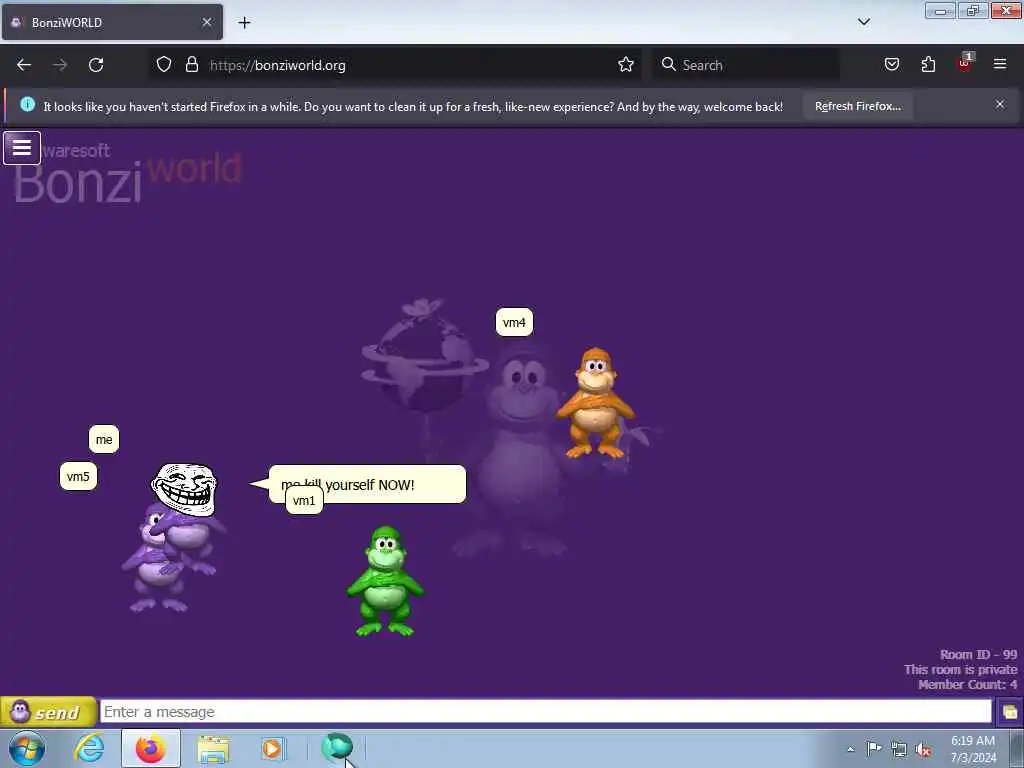This screenshot has width=1024, height=768.
Task: View site info via the padlock icon
Action: click(191, 65)
